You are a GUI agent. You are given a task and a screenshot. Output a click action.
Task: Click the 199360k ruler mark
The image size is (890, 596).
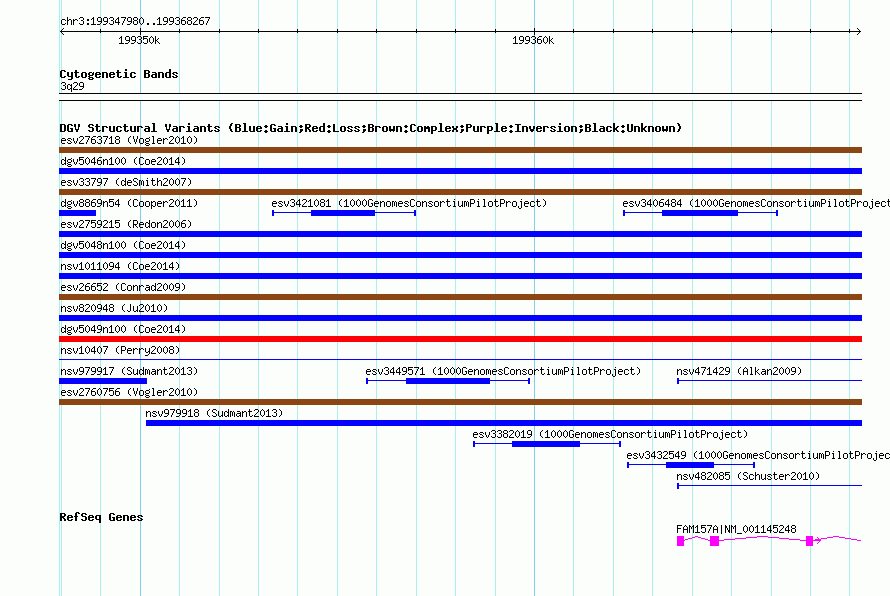tap(533, 40)
